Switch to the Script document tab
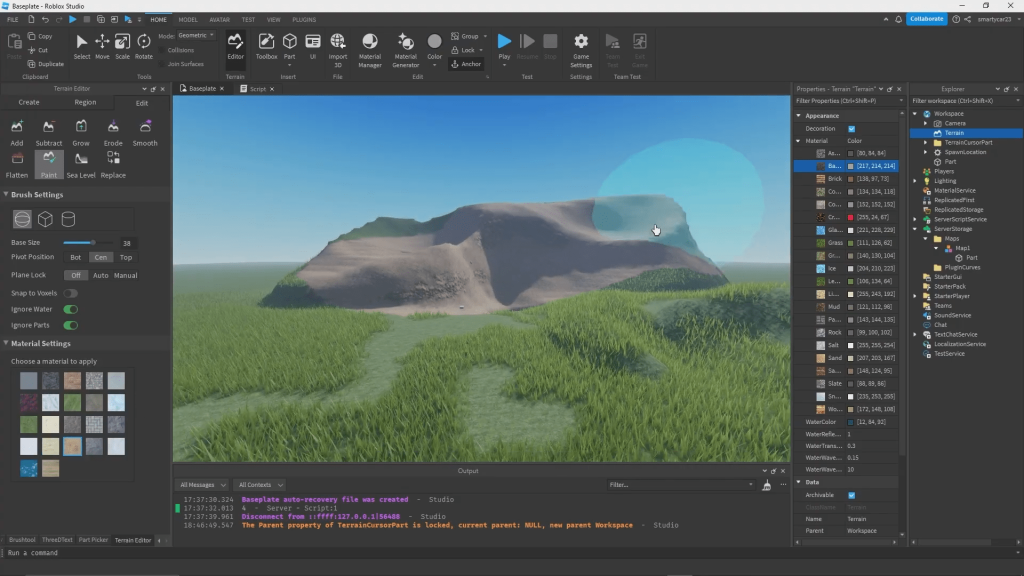 [257, 89]
